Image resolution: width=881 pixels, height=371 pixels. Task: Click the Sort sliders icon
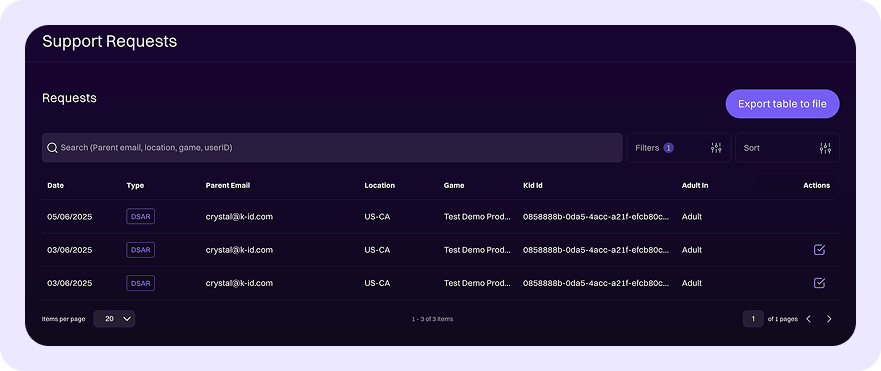tap(825, 148)
